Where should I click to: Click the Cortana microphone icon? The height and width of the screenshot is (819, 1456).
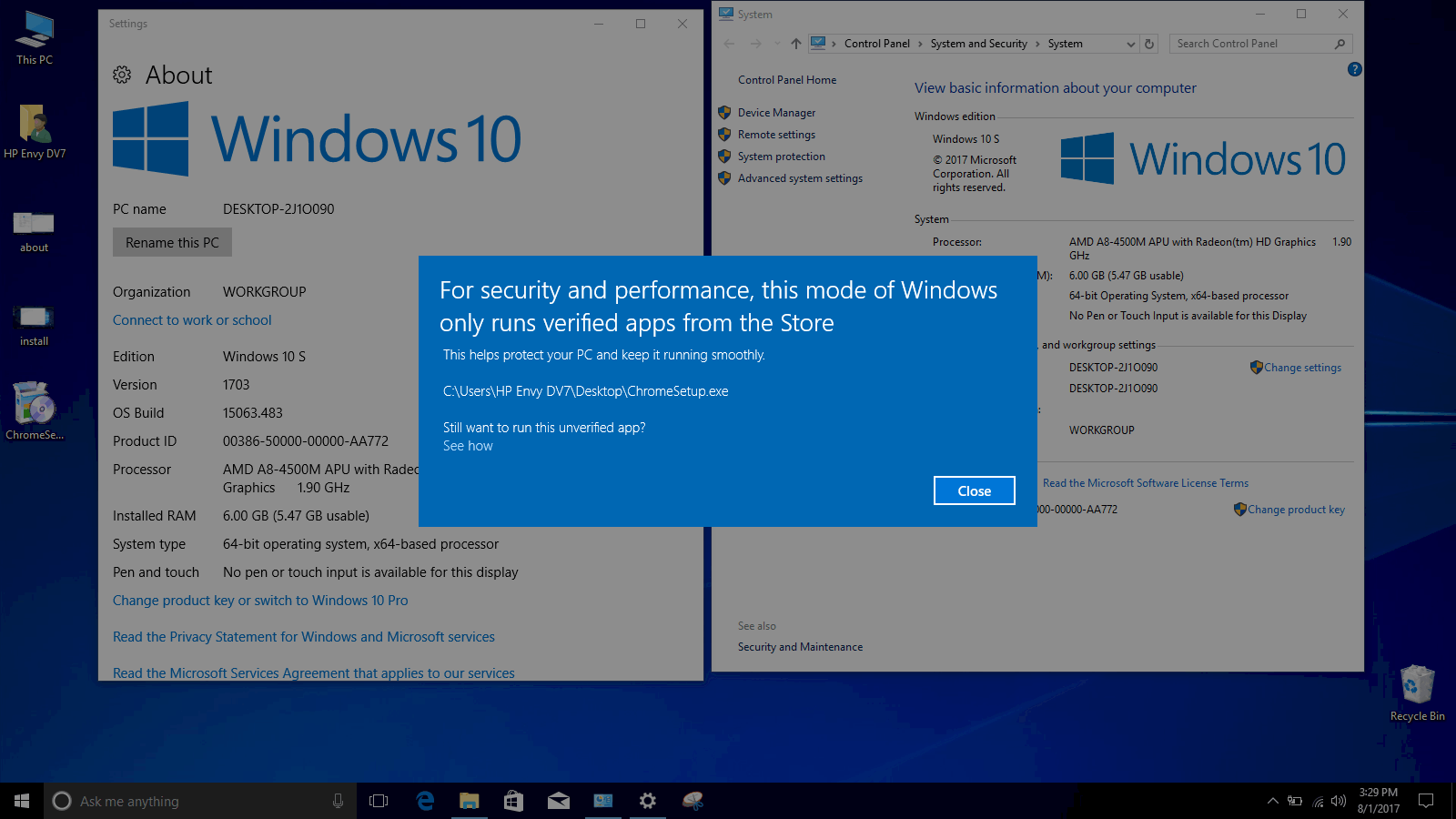coord(338,801)
